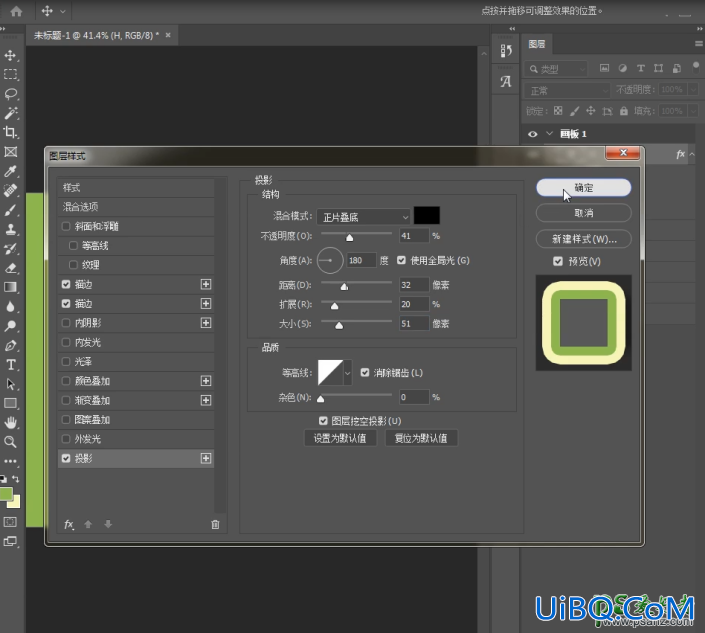Select the Gradient tool
This screenshot has height=633, width=705.
click(x=10, y=287)
